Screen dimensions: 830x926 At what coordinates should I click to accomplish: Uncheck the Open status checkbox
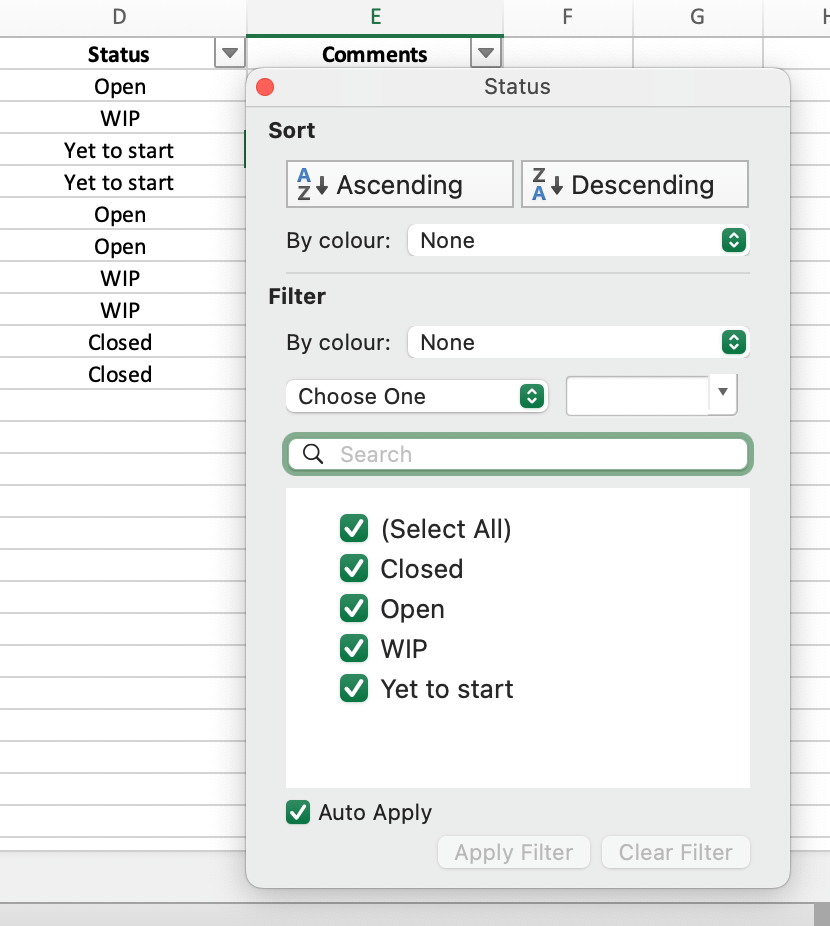(x=354, y=609)
